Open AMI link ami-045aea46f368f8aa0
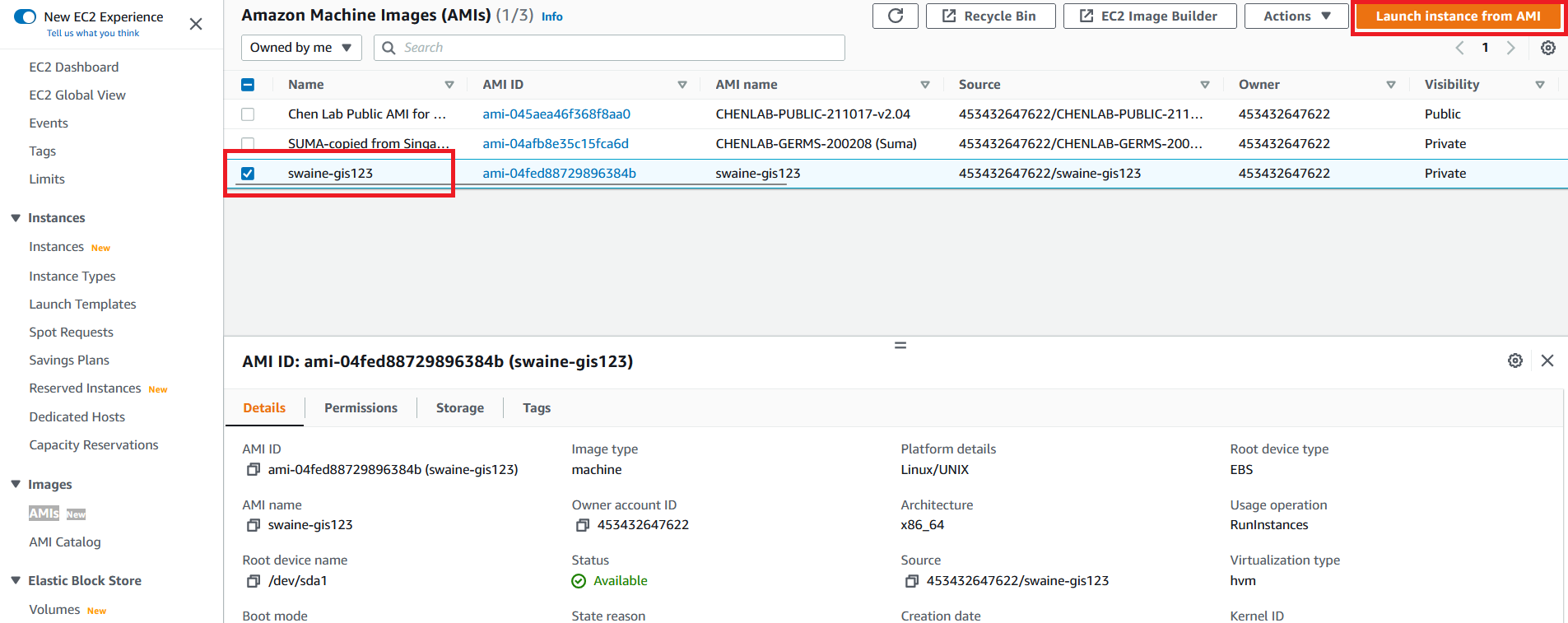This screenshot has width=1568, height=623. [x=556, y=114]
